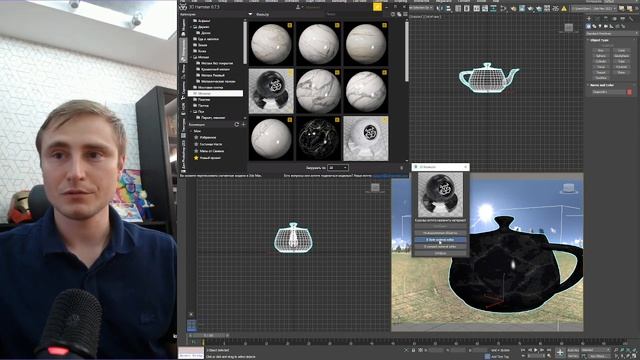640x360 pixels.
Task: Click the Sphere primitive button
Action: point(601,56)
